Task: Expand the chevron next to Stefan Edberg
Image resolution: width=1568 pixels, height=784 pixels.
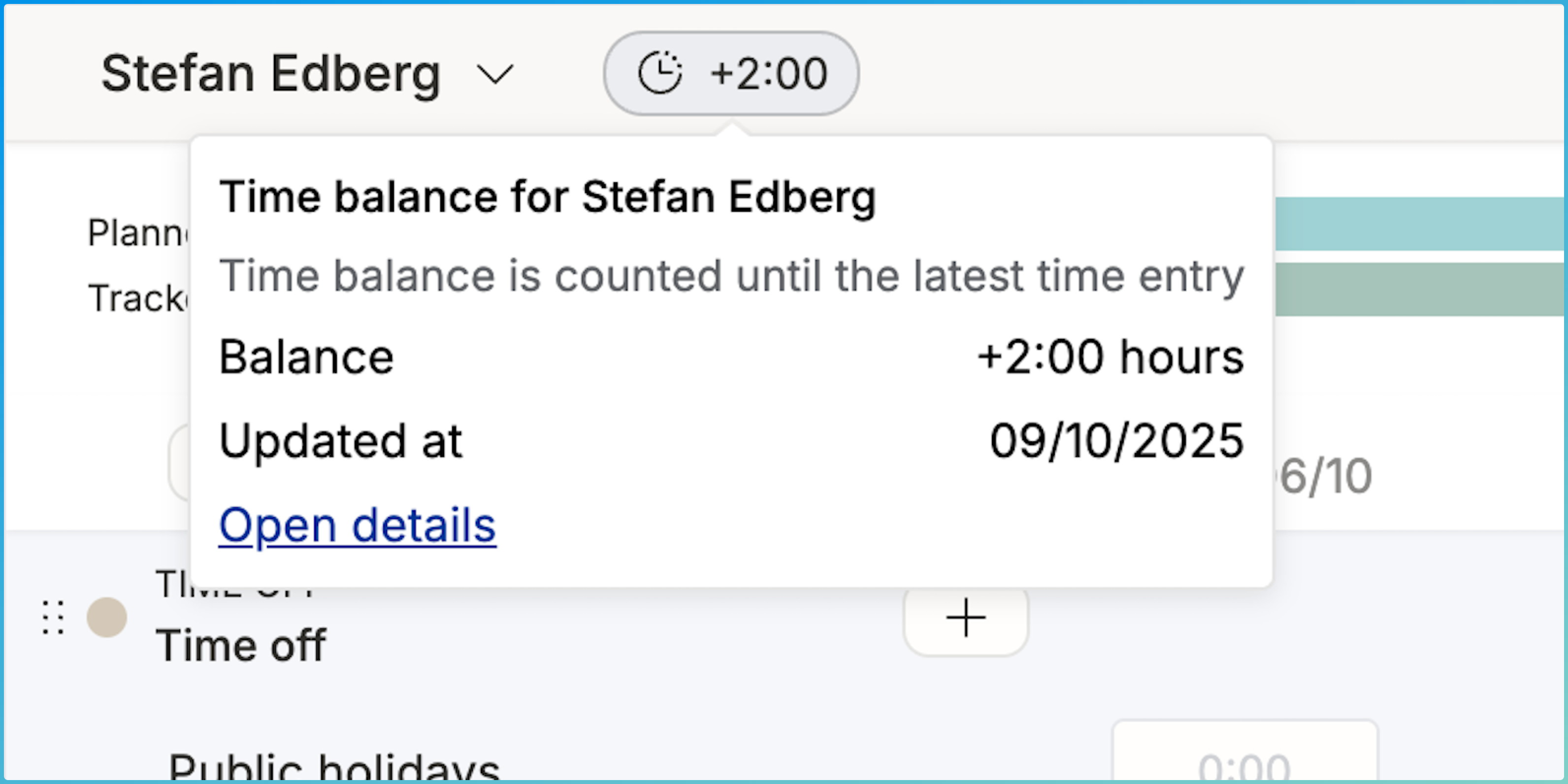Action: coord(495,74)
